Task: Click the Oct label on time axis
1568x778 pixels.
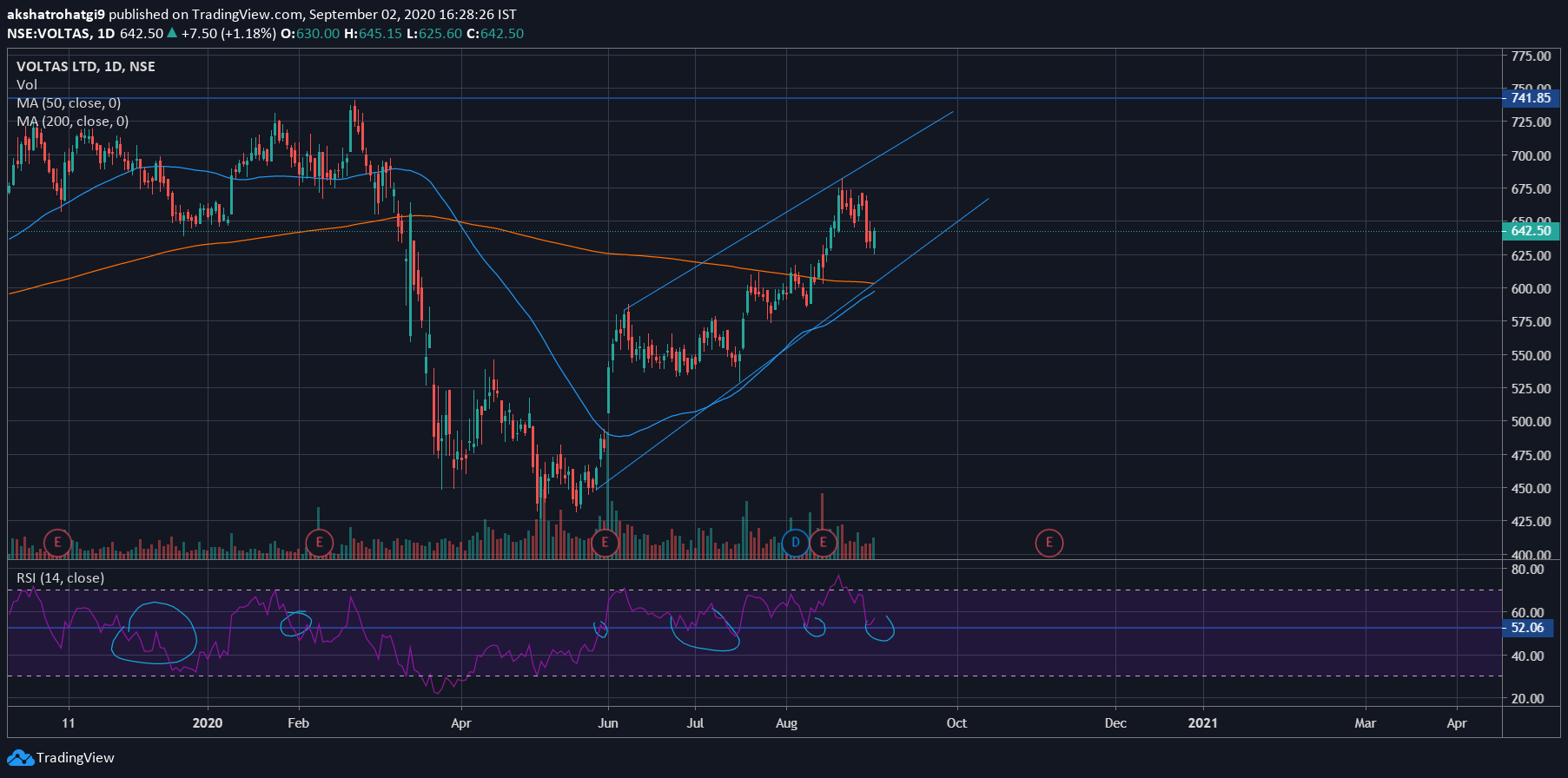Action: click(956, 723)
